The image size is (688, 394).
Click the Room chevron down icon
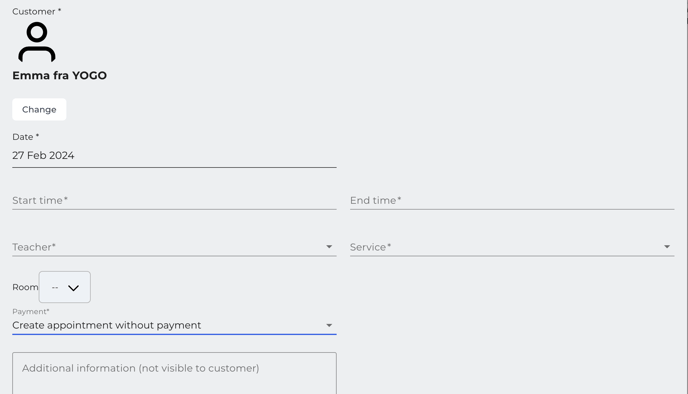click(73, 288)
